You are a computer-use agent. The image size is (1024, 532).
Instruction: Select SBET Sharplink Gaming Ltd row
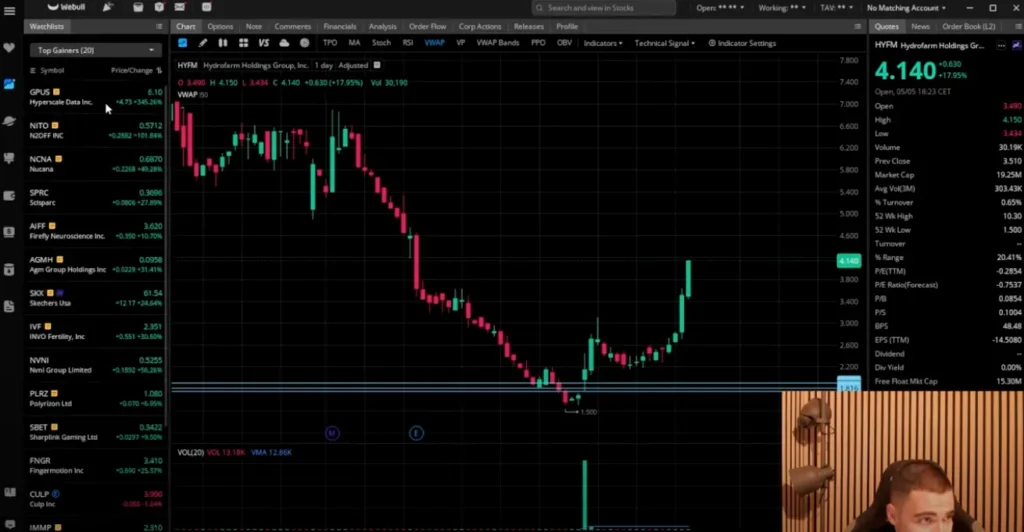point(96,432)
